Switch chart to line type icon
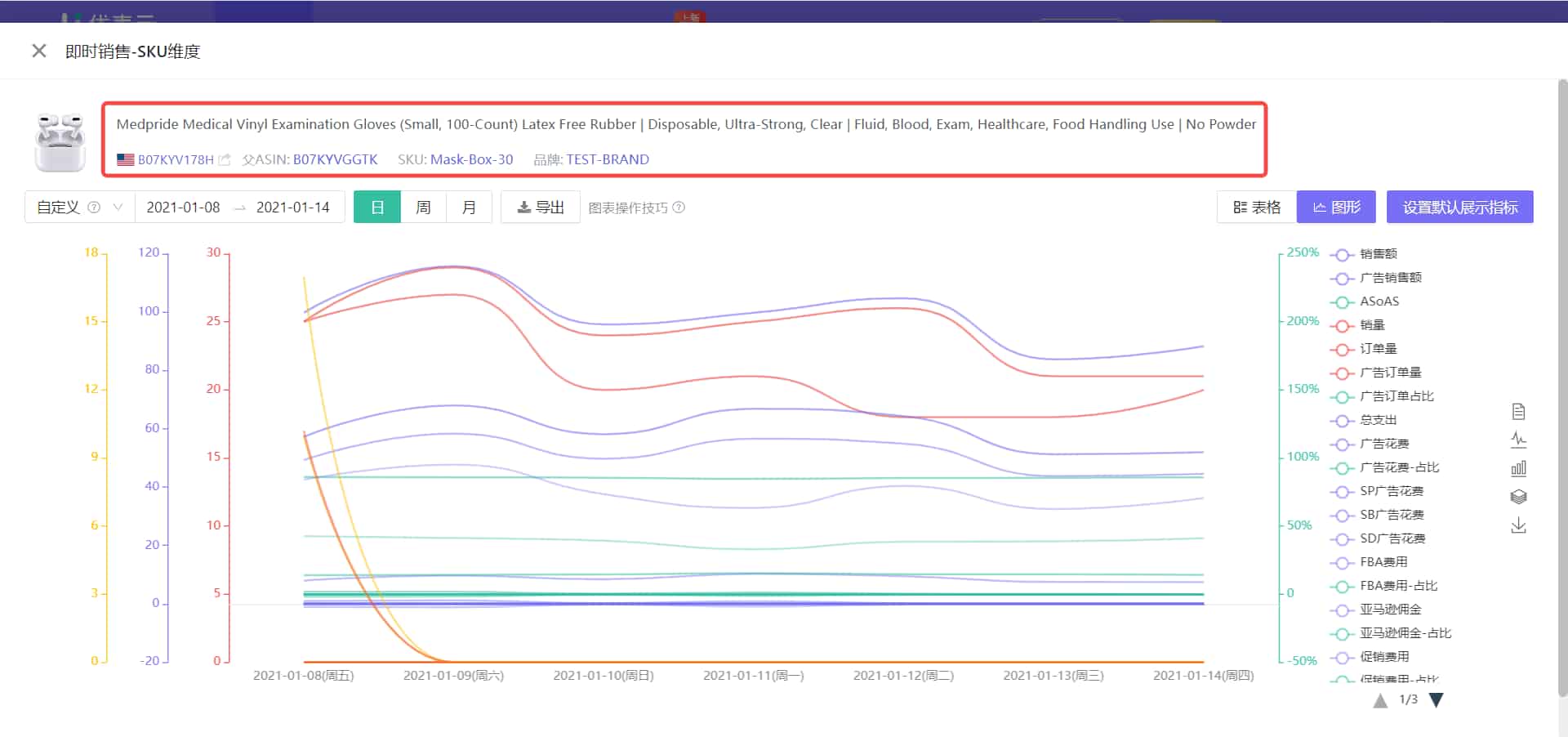This screenshot has width=1568, height=737. (x=1518, y=440)
